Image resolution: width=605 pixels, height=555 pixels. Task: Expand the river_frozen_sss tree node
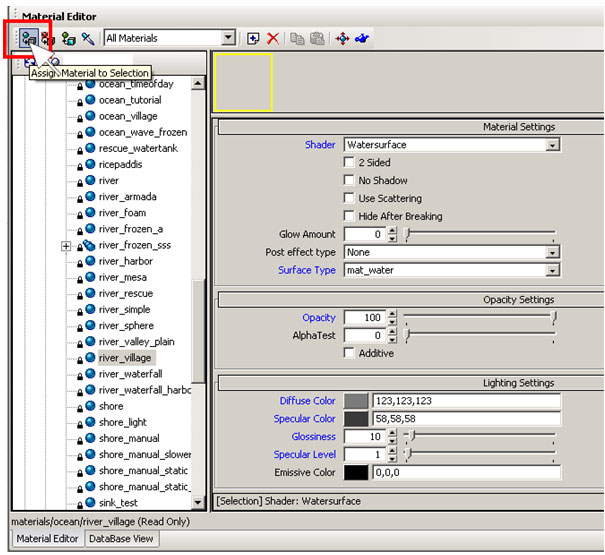click(x=66, y=246)
